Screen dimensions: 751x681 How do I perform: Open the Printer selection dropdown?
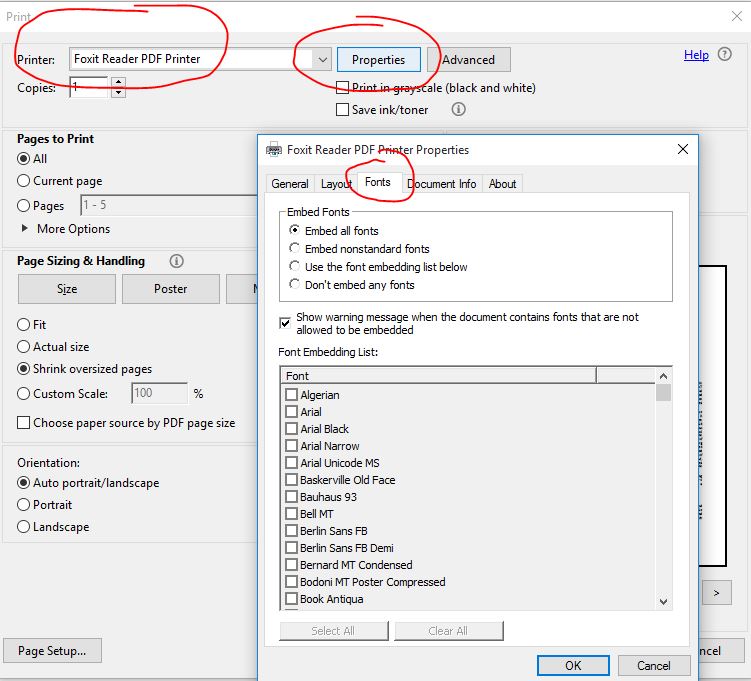point(322,60)
